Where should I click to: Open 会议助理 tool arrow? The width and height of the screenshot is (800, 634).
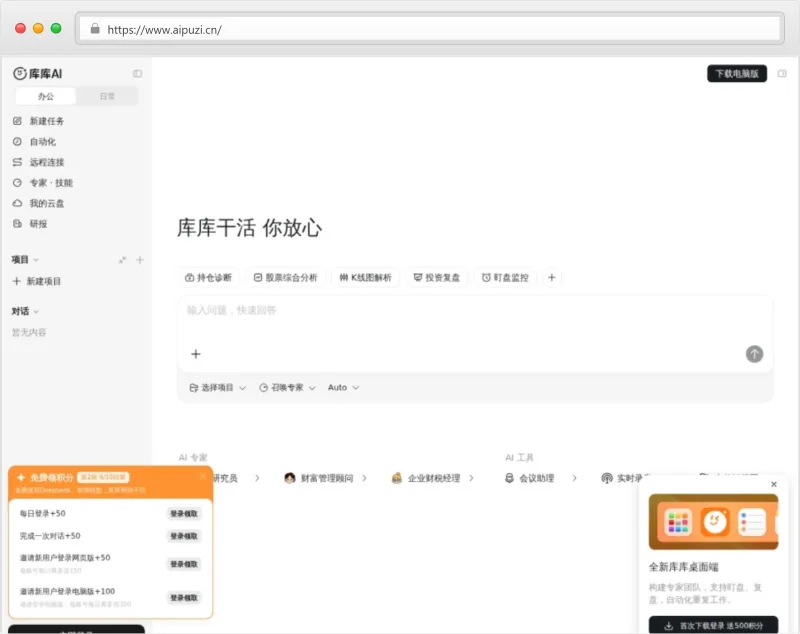(x=574, y=478)
